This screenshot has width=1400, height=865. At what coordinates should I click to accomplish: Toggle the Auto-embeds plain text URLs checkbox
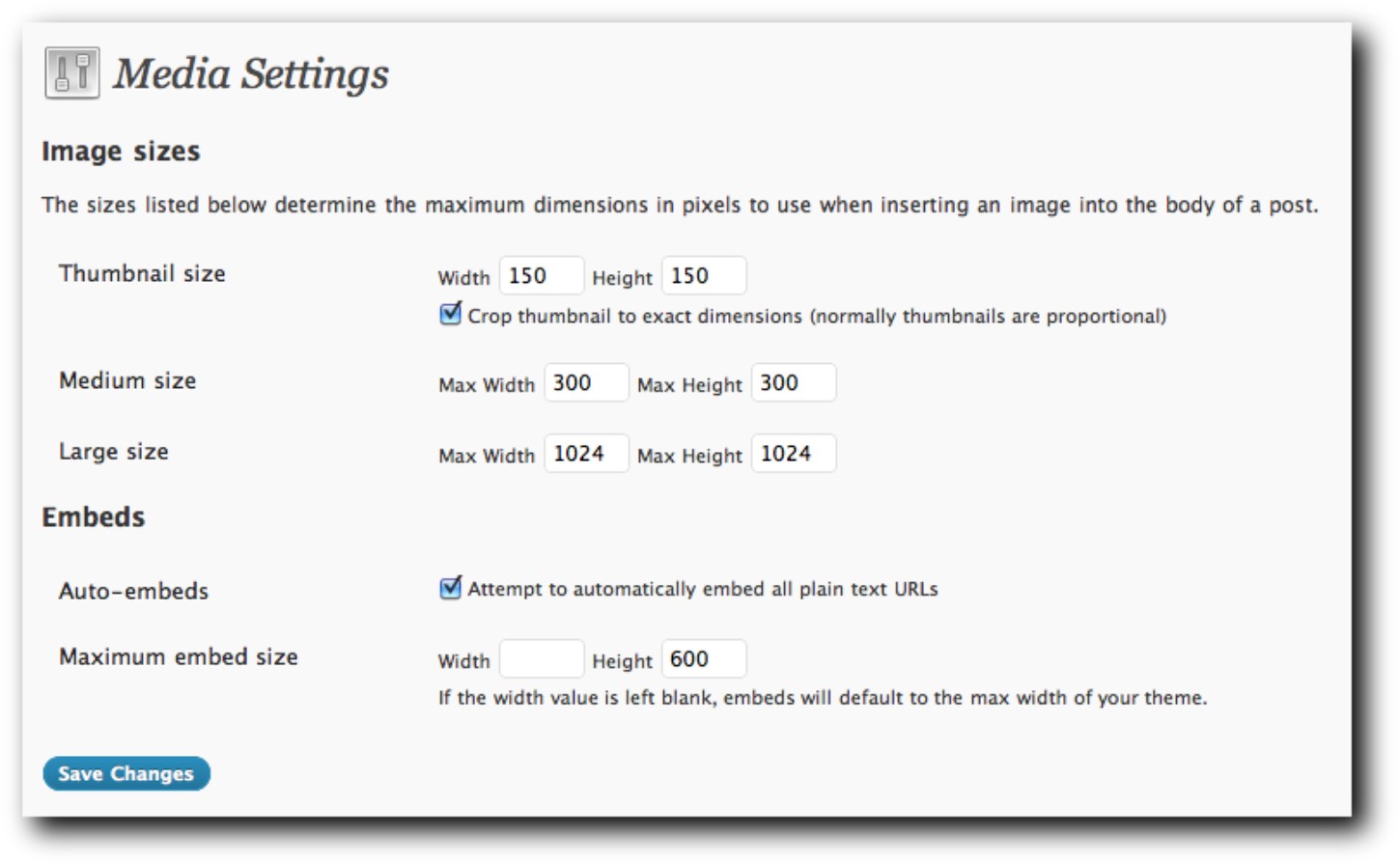[450, 587]
